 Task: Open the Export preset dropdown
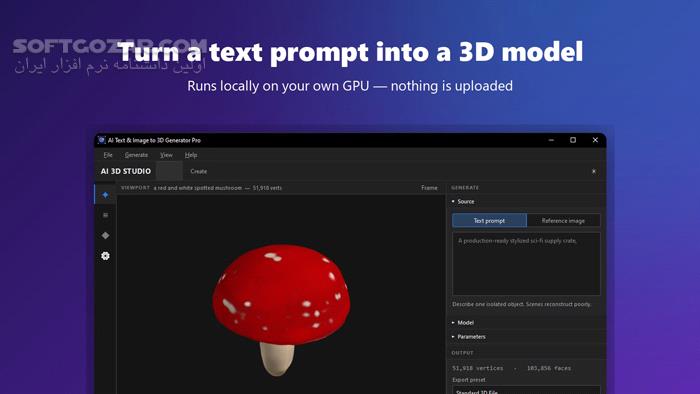click(526, 390)
